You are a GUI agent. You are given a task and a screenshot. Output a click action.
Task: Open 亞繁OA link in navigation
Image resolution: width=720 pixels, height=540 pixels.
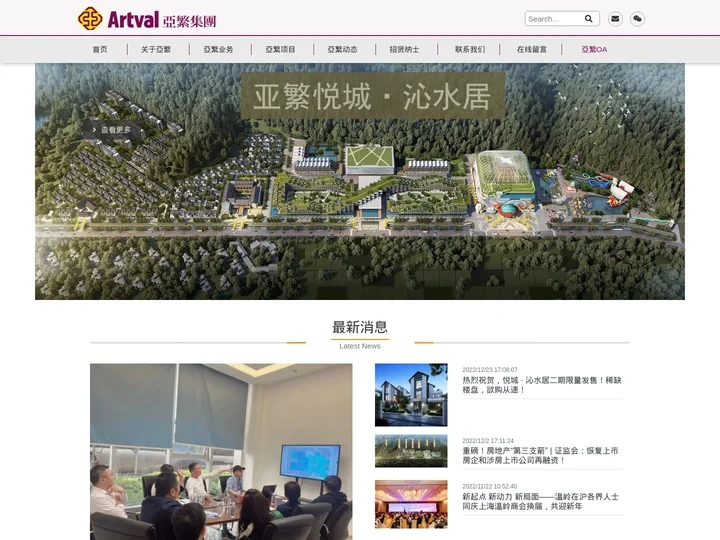point(594,49)
